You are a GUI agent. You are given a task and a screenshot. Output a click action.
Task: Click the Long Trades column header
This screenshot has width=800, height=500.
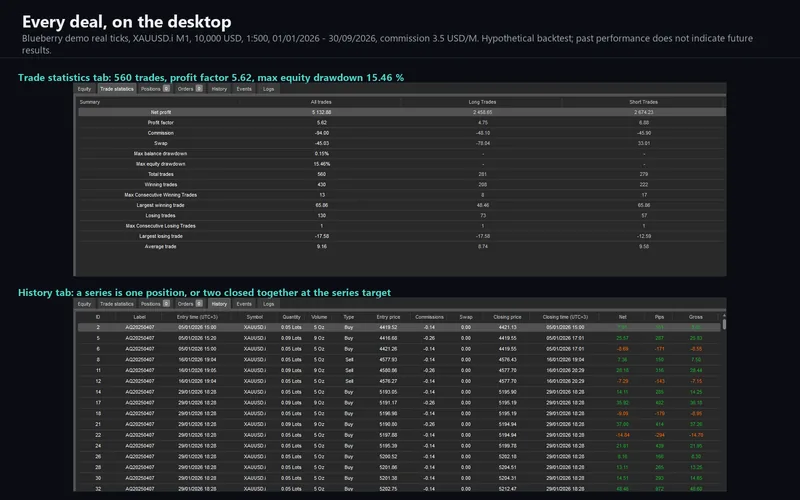(x=482, y=102)
